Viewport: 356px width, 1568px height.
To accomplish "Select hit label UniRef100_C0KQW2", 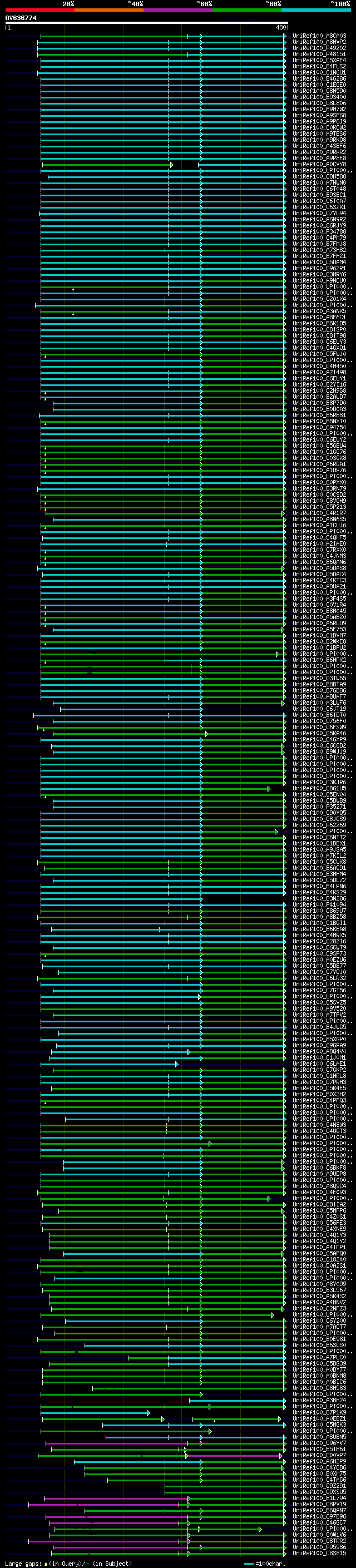I will pyautogui.click(x=319, y=128).
